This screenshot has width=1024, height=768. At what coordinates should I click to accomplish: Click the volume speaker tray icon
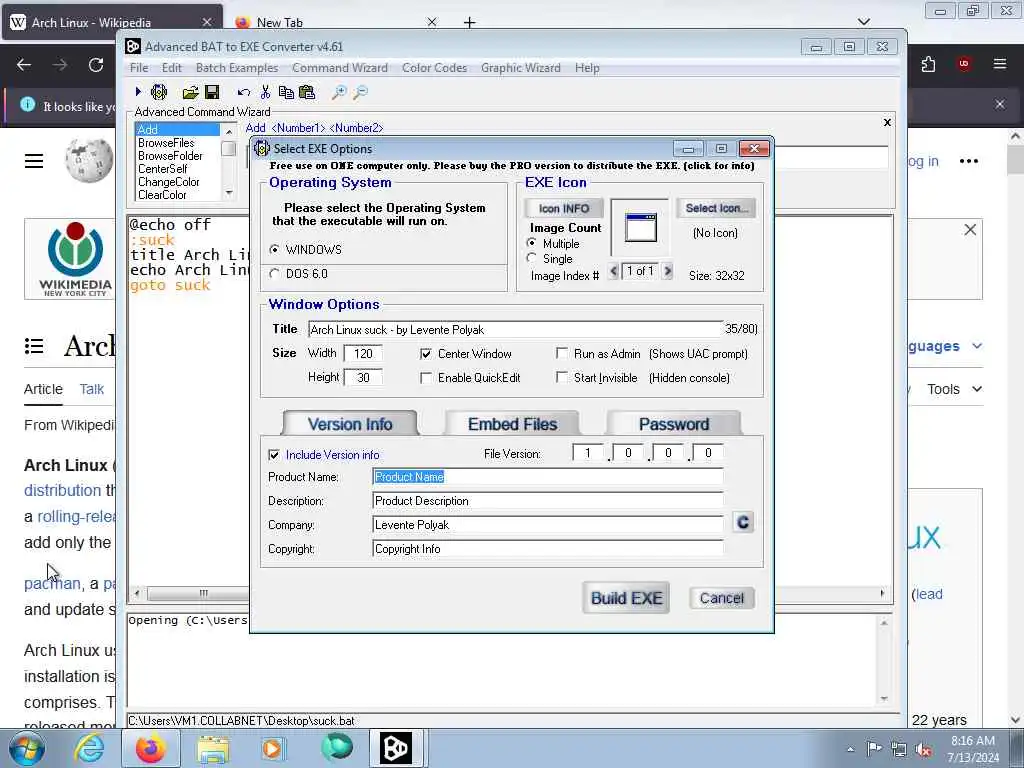[x=923, y=749]
